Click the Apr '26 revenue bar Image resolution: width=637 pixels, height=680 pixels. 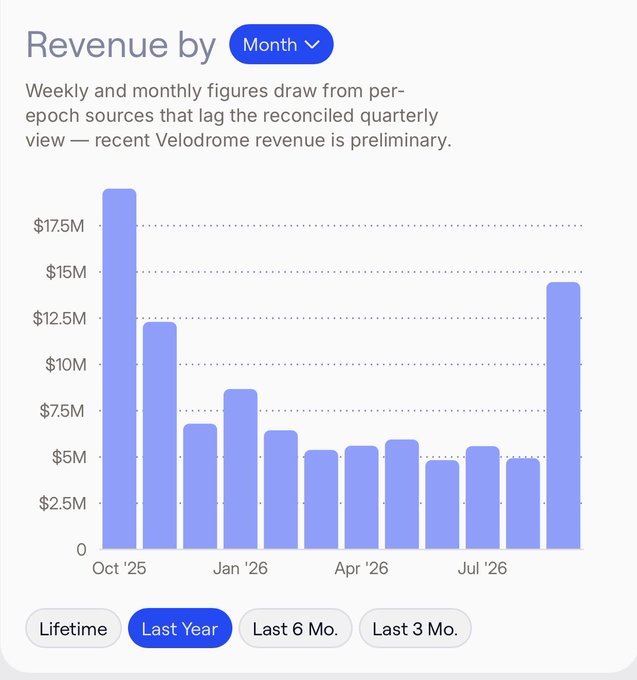point(361,497)
